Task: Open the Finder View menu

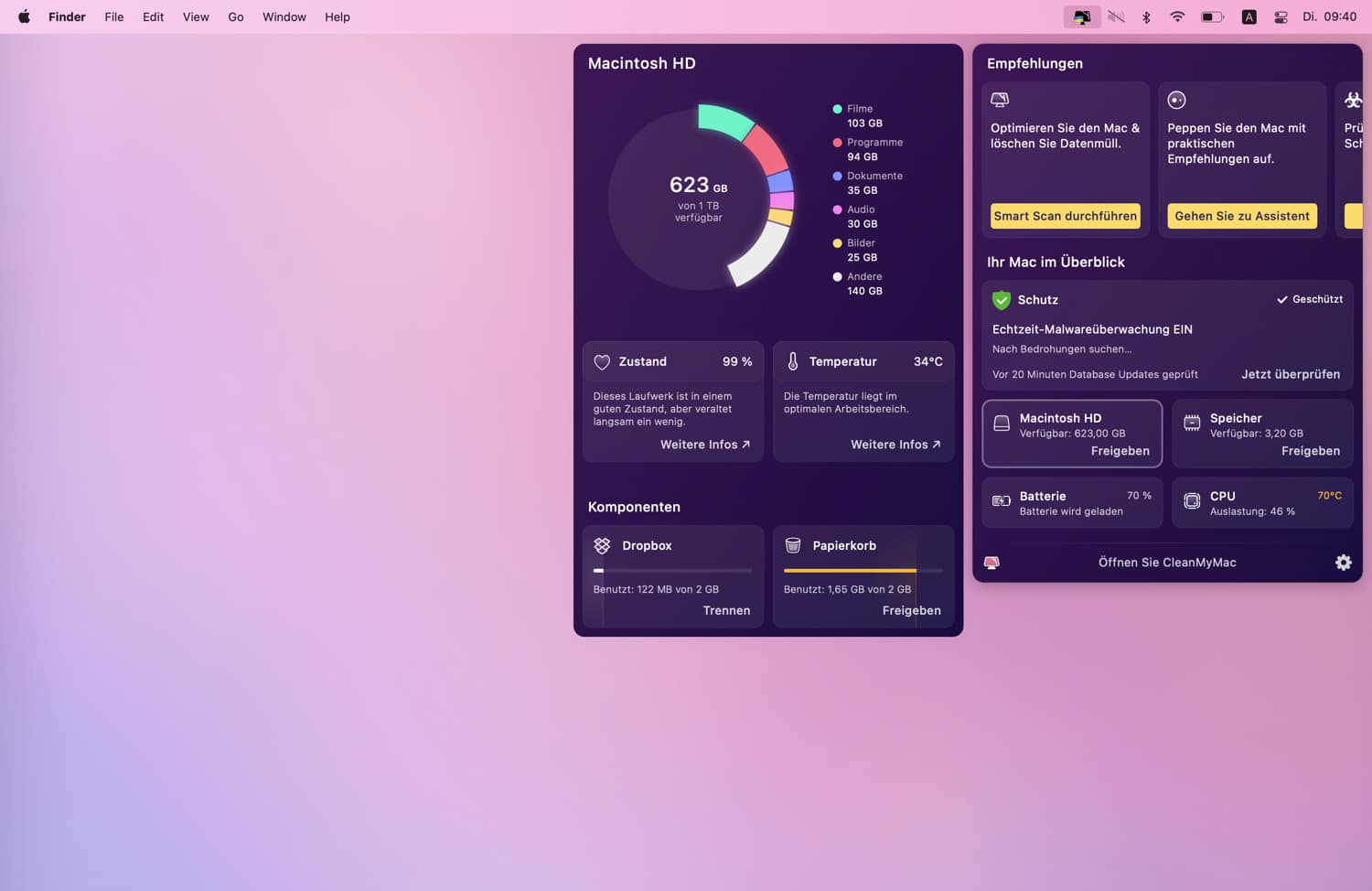Action: [196, 17]
